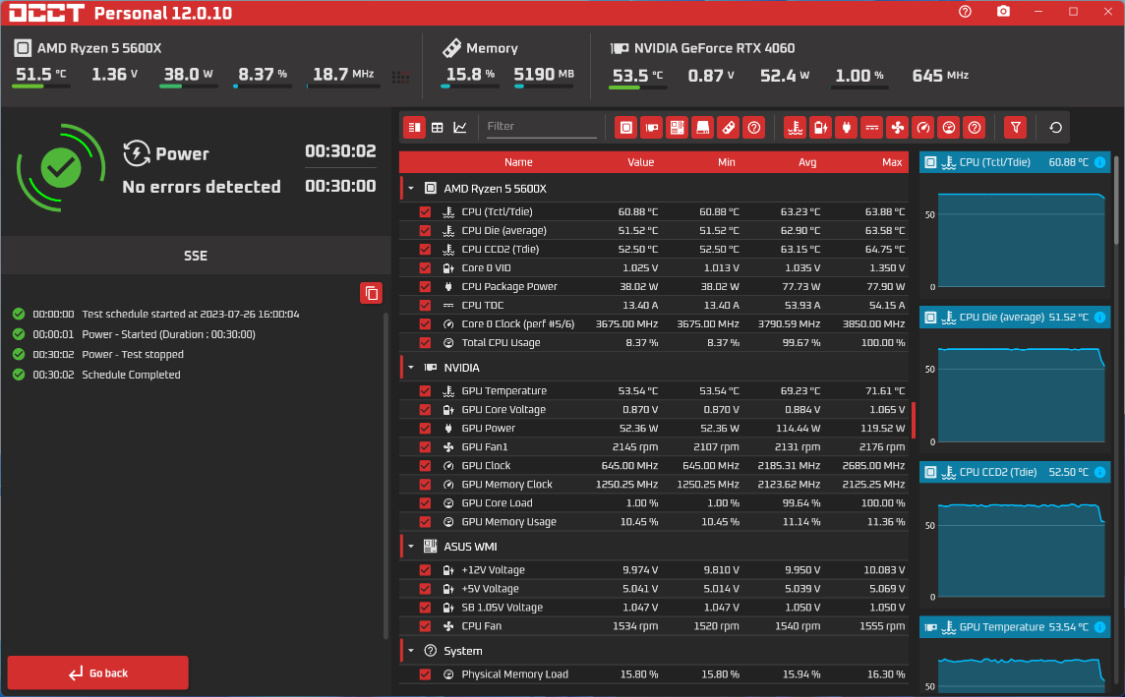
Task: Click the Memory 15.8 % usage bar
Action: click(x=469, y=86)
